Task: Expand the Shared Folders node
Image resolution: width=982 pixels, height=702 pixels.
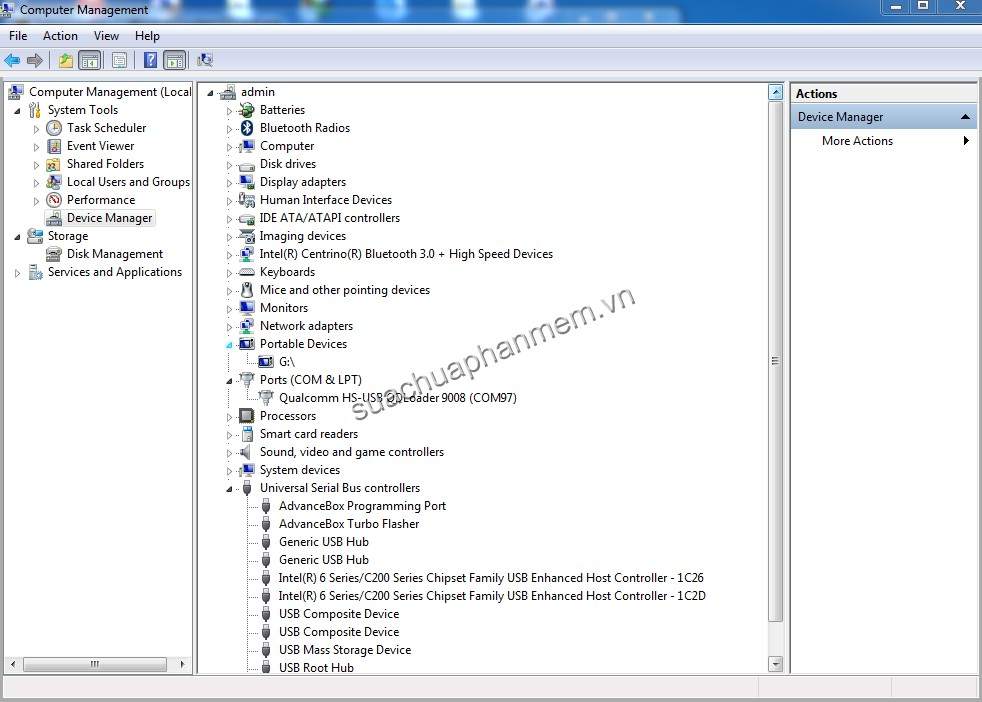Action: [36, 165]
